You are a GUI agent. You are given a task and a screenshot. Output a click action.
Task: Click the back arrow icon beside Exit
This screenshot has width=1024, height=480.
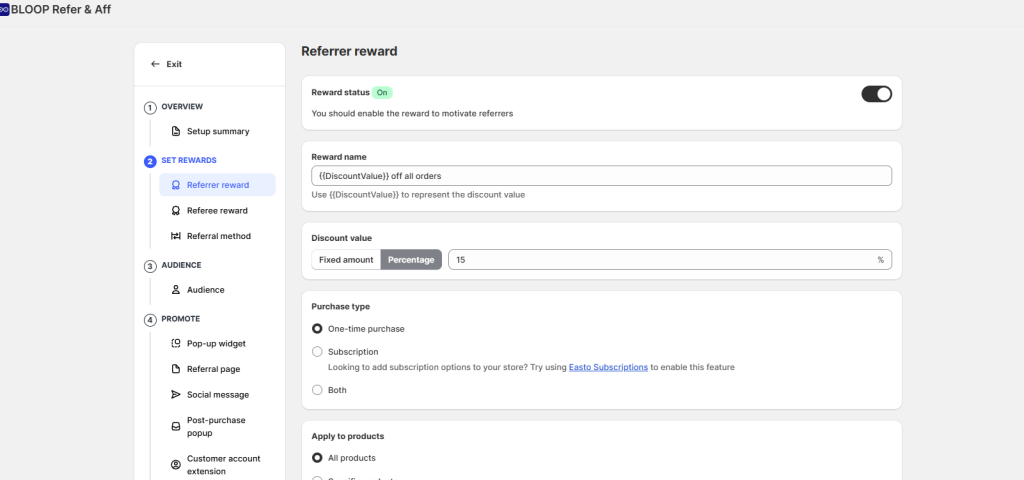155,64
